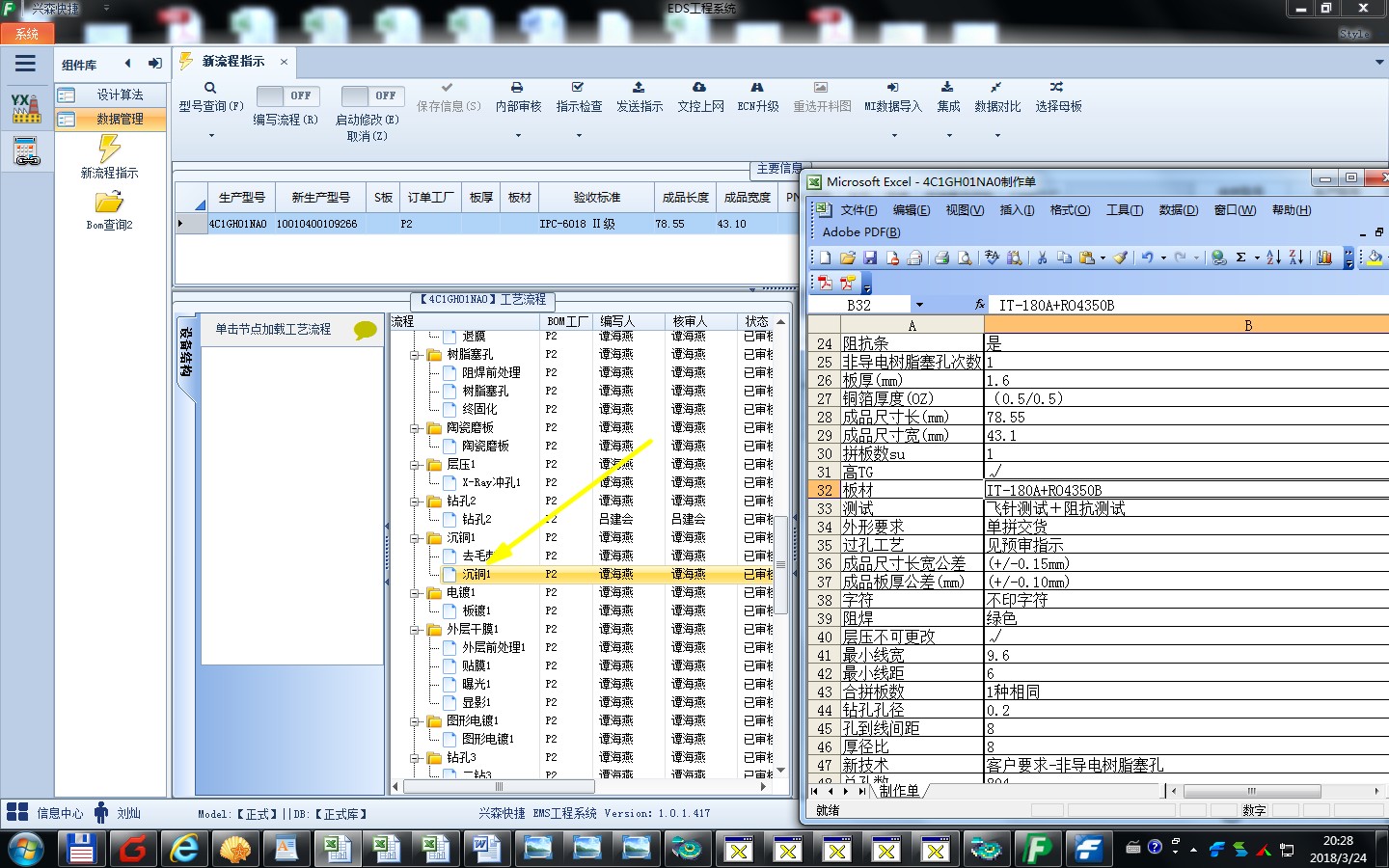The image size is (1389, 868).
Task: Collapse the 外层干膜1 tree node
Action: 415,630
